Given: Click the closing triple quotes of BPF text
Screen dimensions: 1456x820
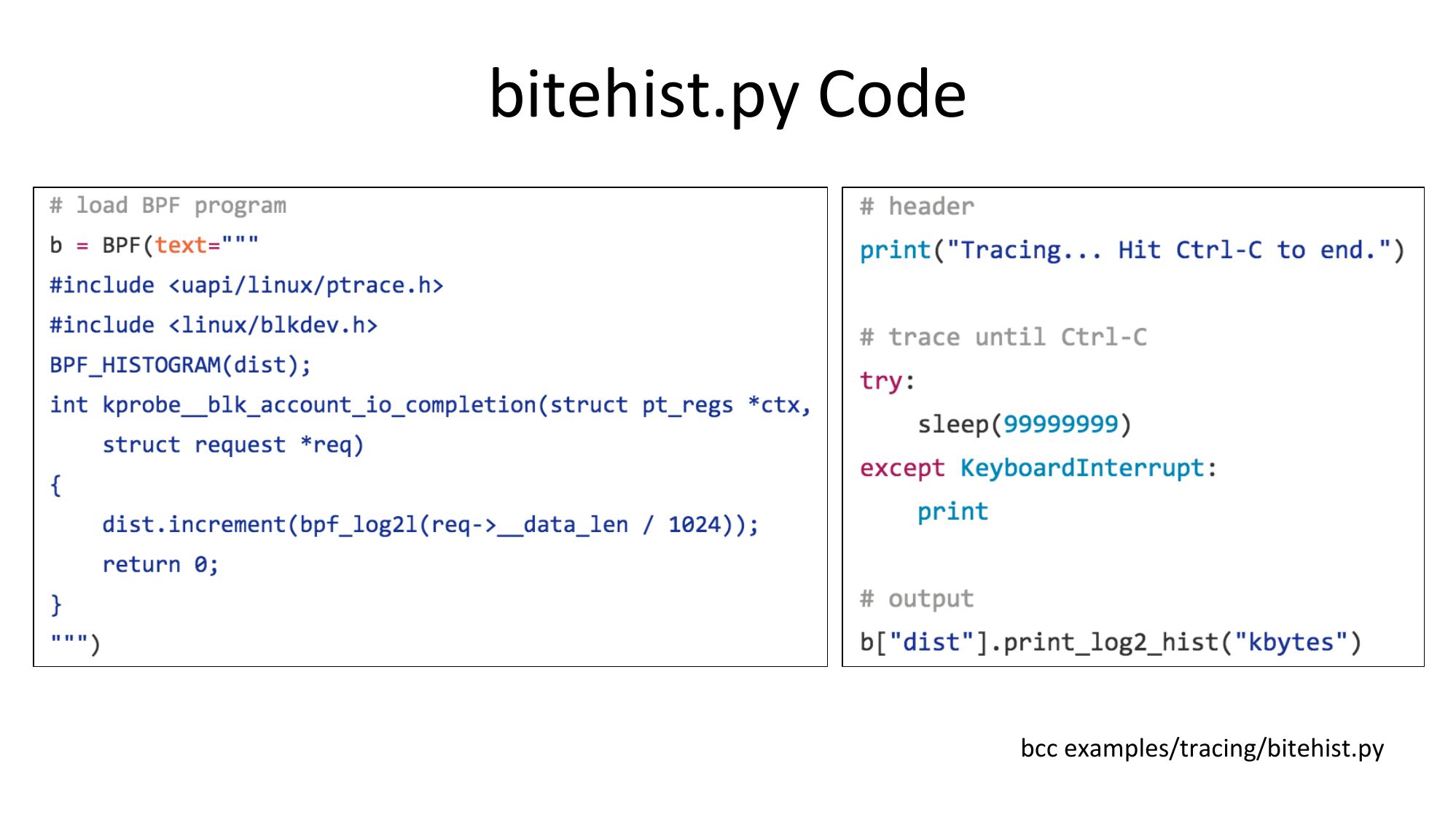Looking at the screenshot, I should (x=74, y=644).
